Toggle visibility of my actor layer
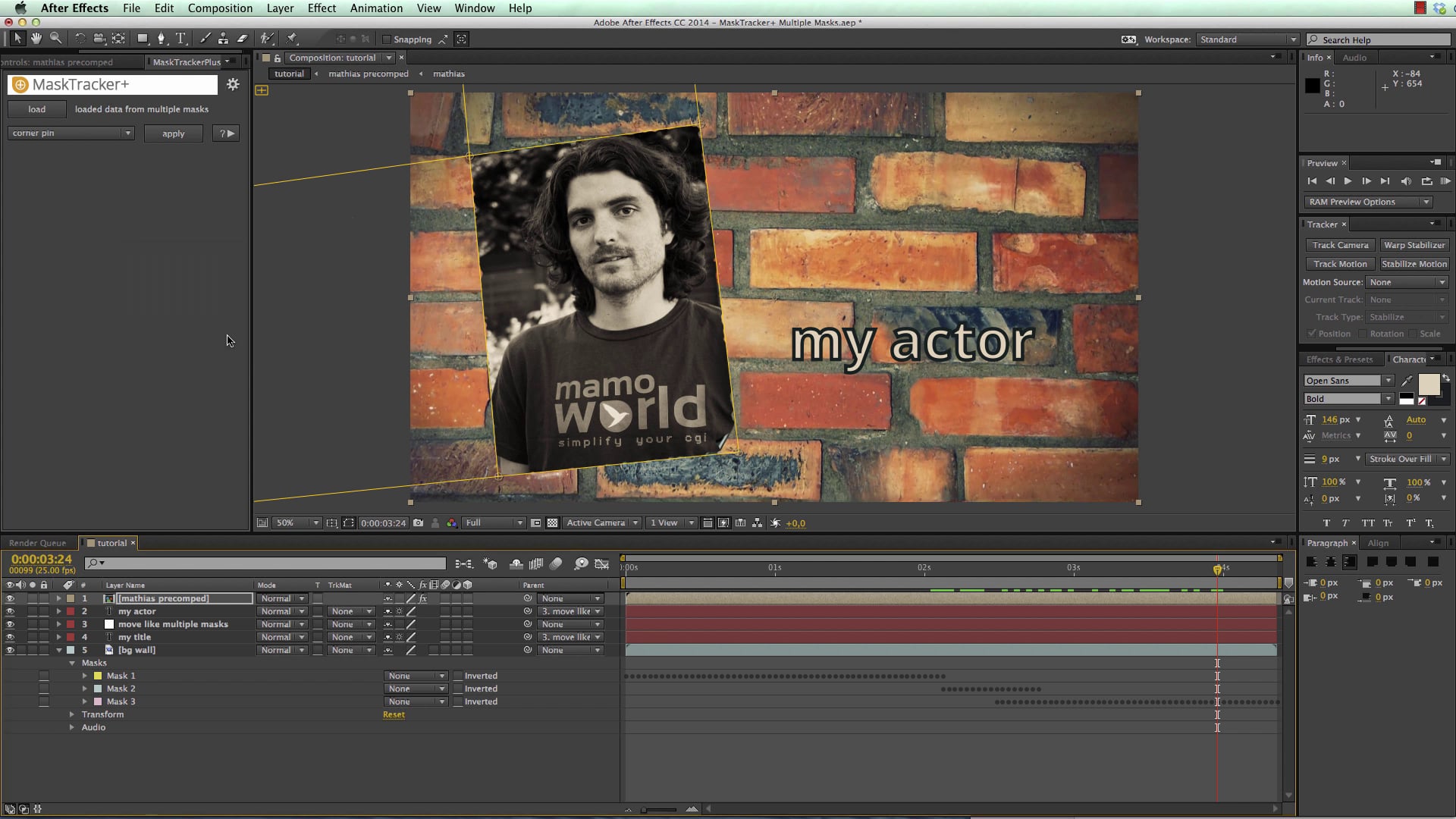Image resolution: width=1456 pixels, height=819 pixels. click(9, 611)
